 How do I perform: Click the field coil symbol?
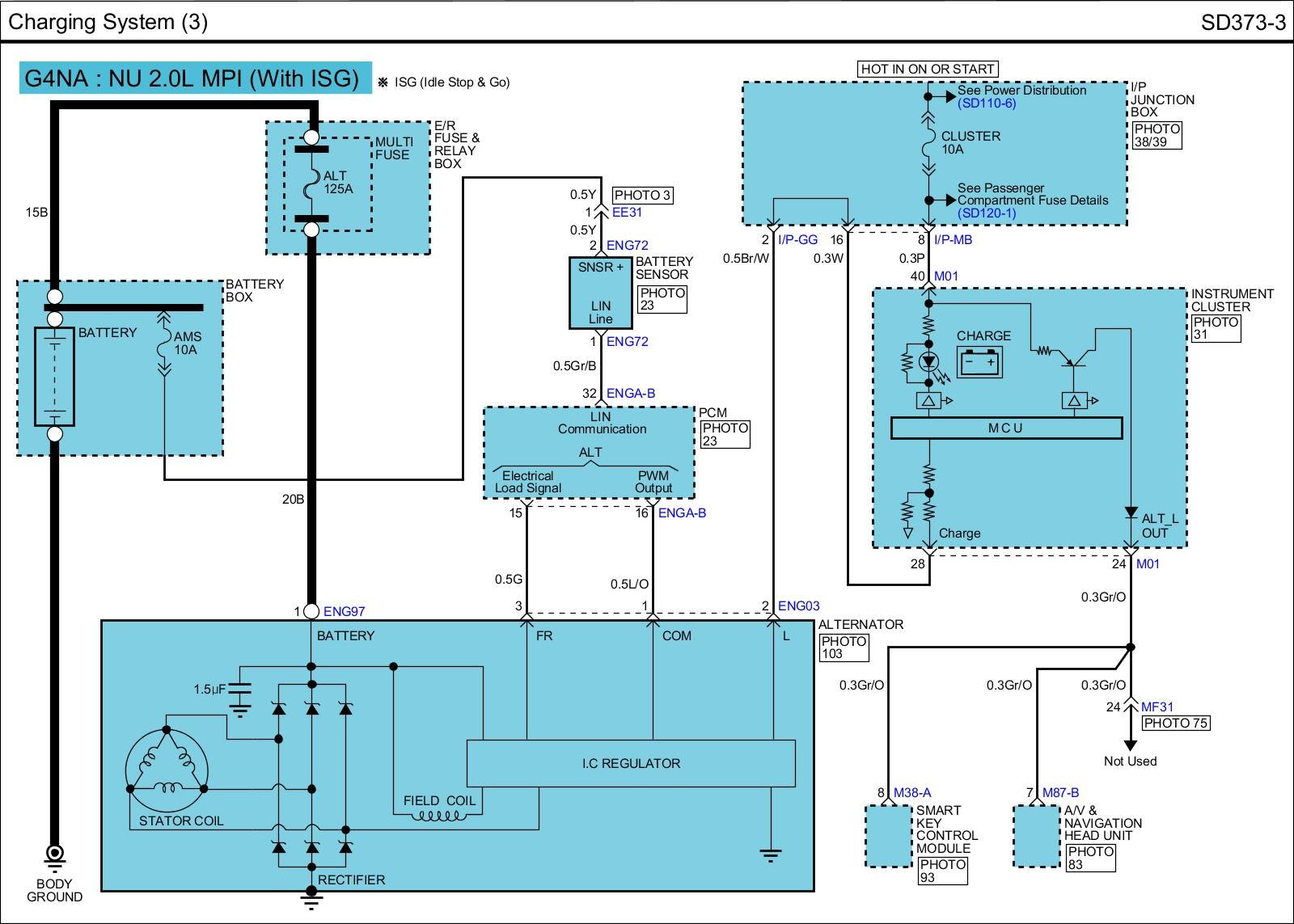[x=439, y=816]
